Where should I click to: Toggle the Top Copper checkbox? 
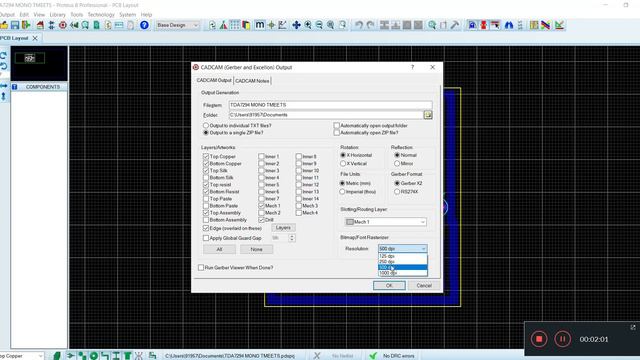pos(206,156)
